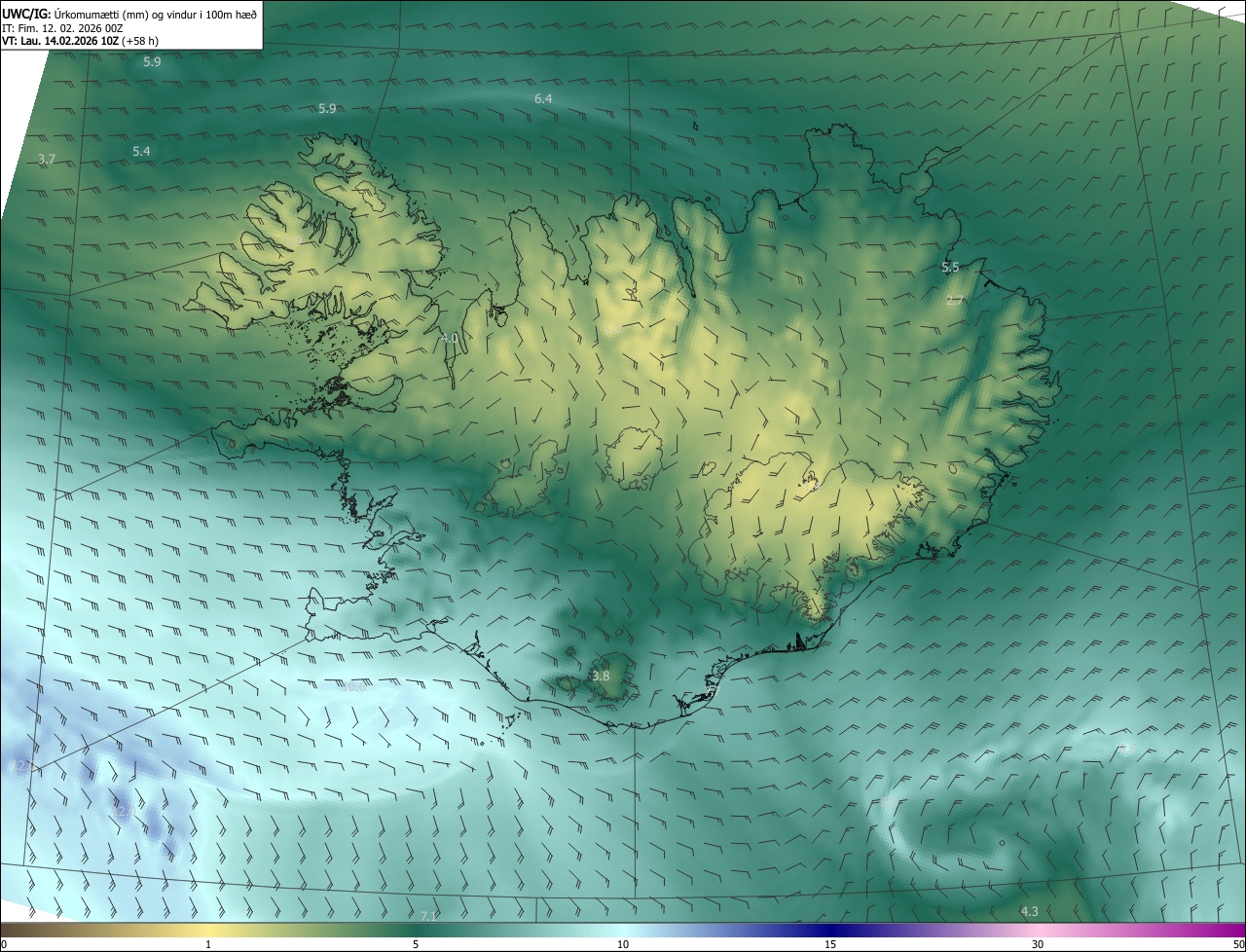
Task: Click the 4.3 value on the map
Action: pyautogui.click(x=1029, y=912)
